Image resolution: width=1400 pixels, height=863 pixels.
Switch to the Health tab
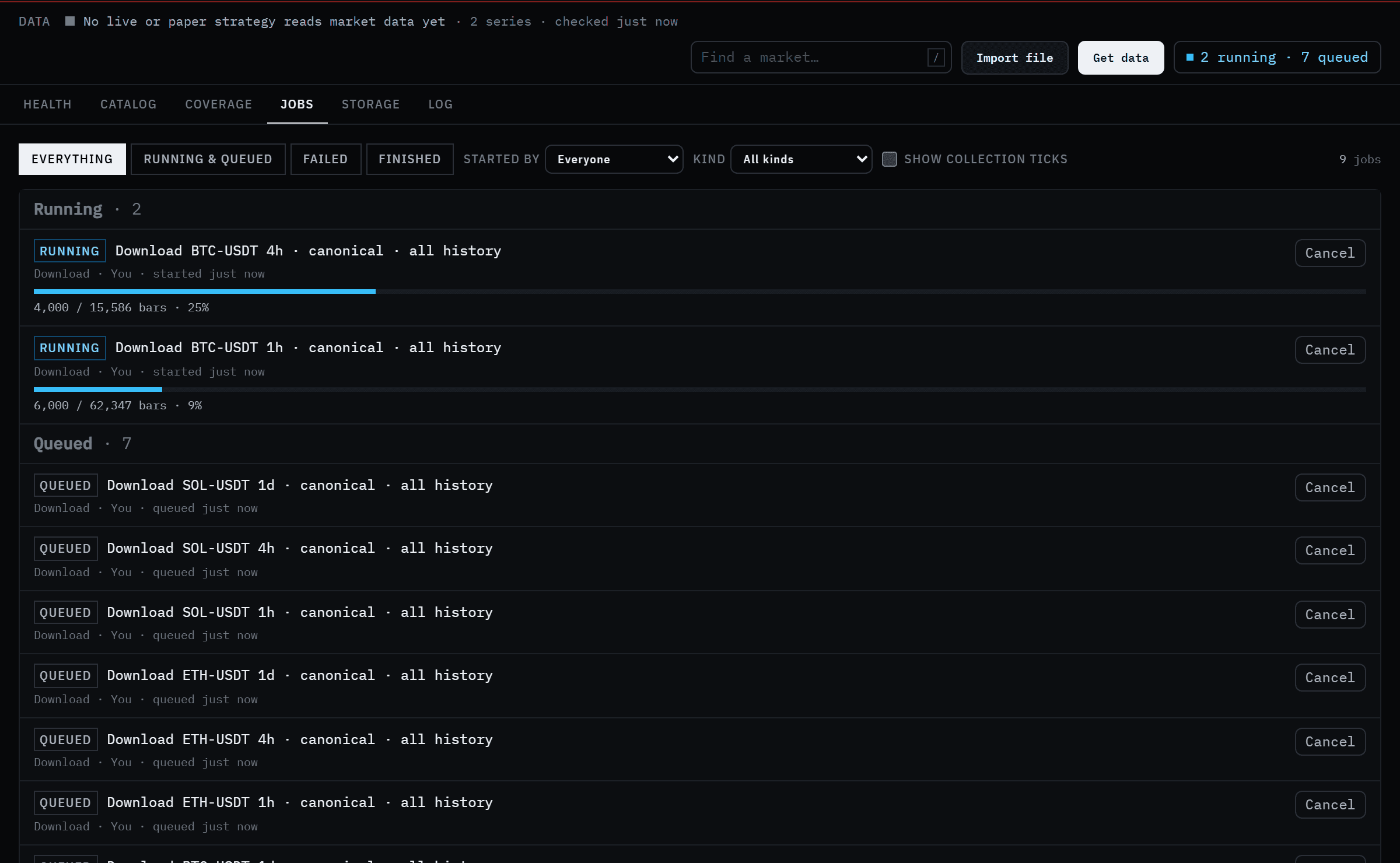click(x=47, y=104)
